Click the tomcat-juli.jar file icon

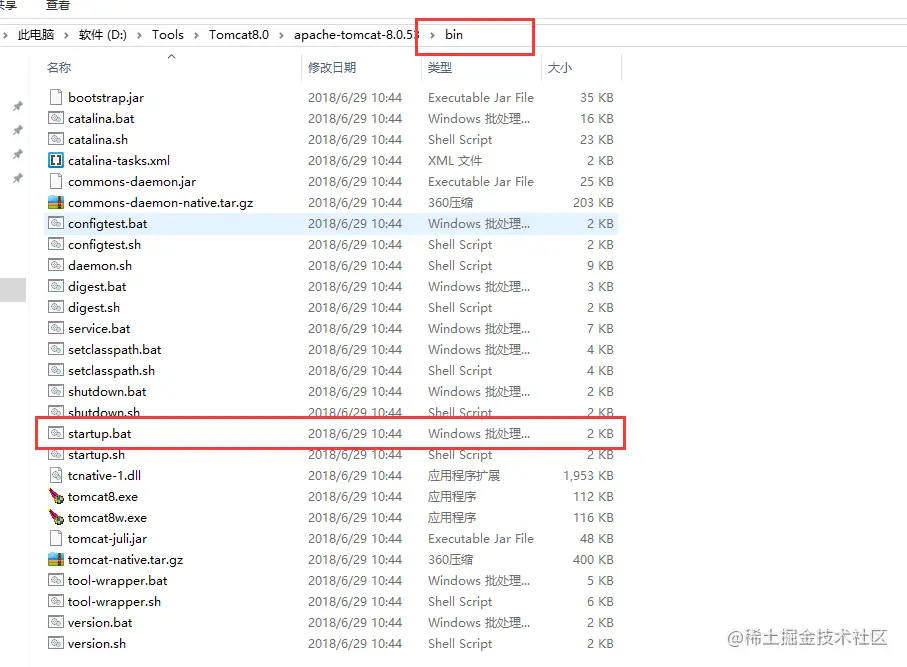tap(56, 539)
